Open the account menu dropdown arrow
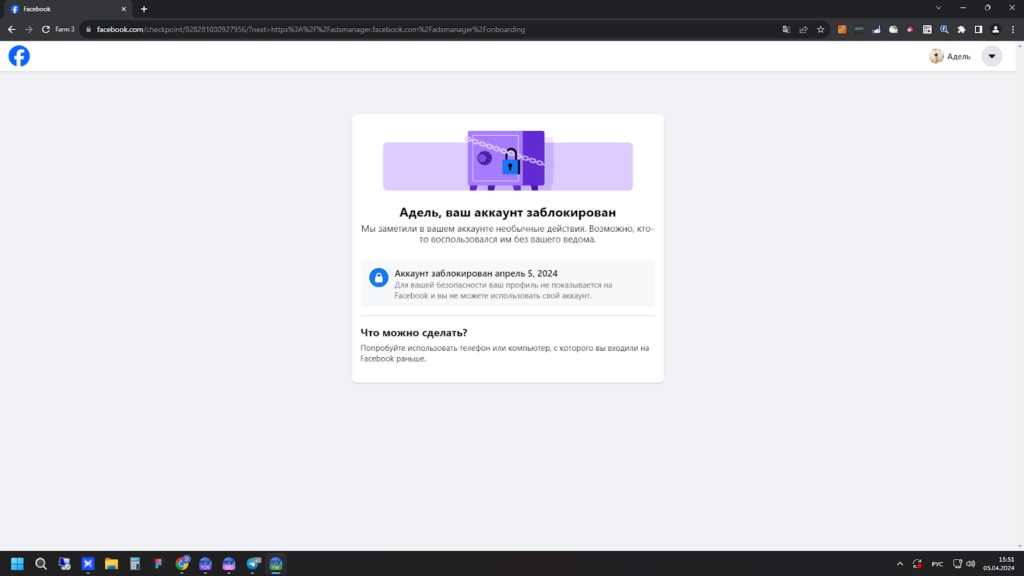Image resolution: width=1024 pixels, height=576 pixels. (991, 56)
